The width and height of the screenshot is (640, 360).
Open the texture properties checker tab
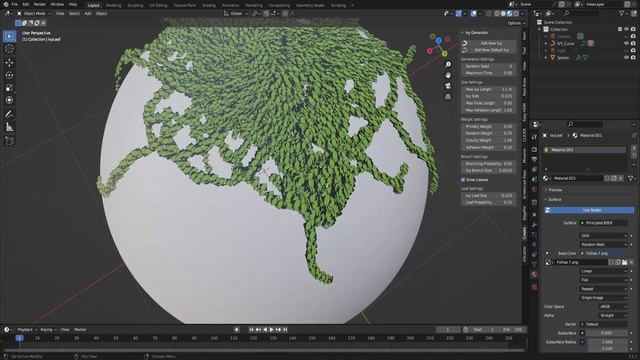point(534,287)
